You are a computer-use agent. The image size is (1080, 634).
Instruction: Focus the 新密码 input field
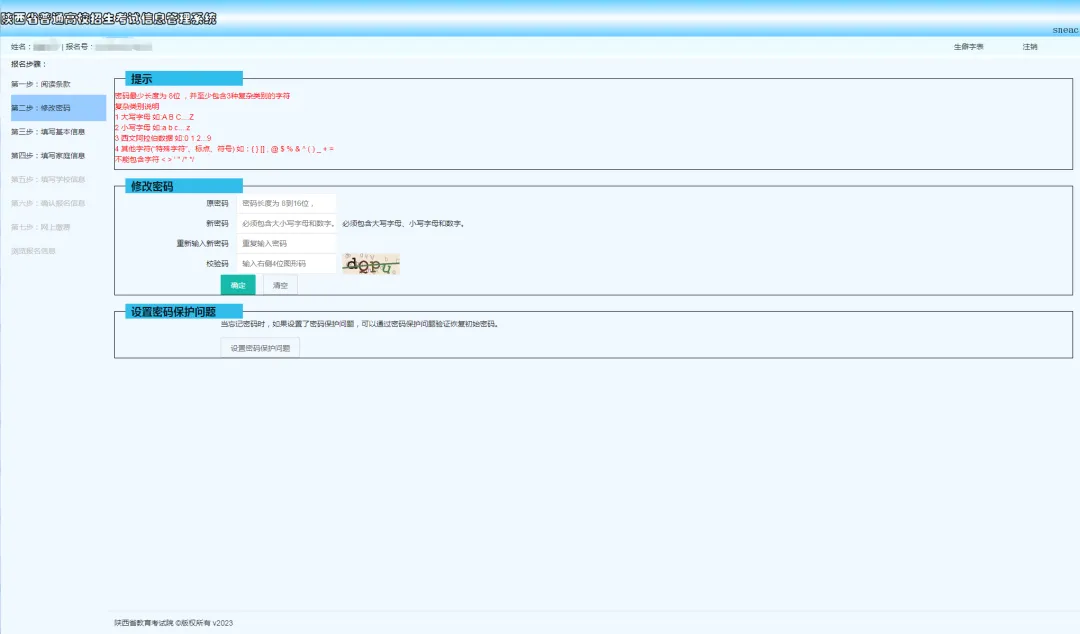click(286, 223)
